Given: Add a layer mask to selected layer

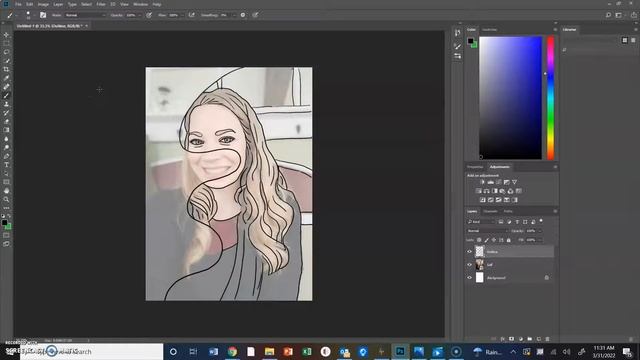Looking at the screenshot, I should (x=511, y=339).
